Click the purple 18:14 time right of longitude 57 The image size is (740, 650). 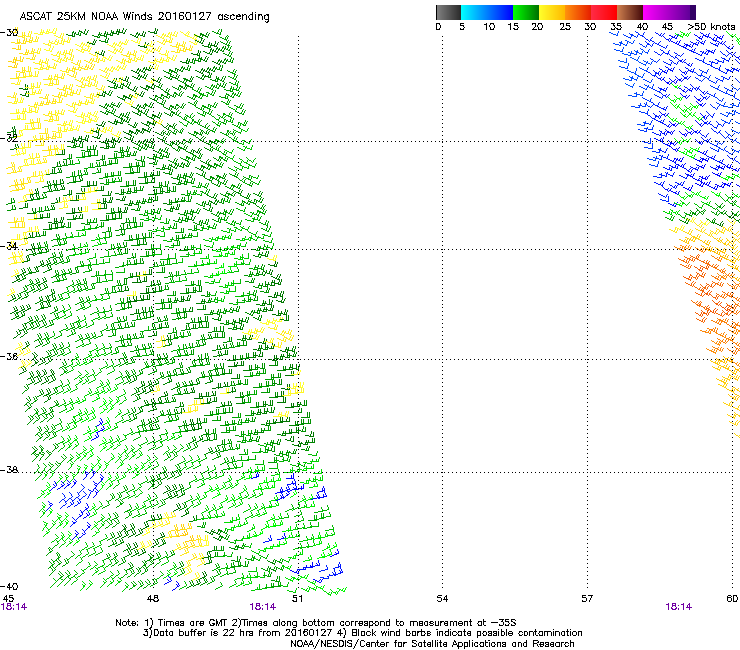(x=679, y=607)
